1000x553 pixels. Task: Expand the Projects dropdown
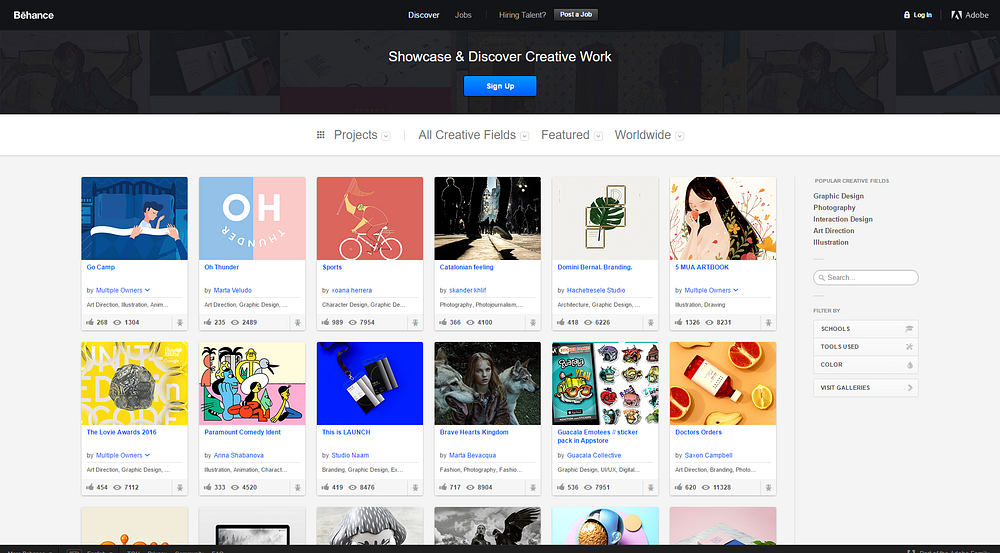(x=362, y=135)
